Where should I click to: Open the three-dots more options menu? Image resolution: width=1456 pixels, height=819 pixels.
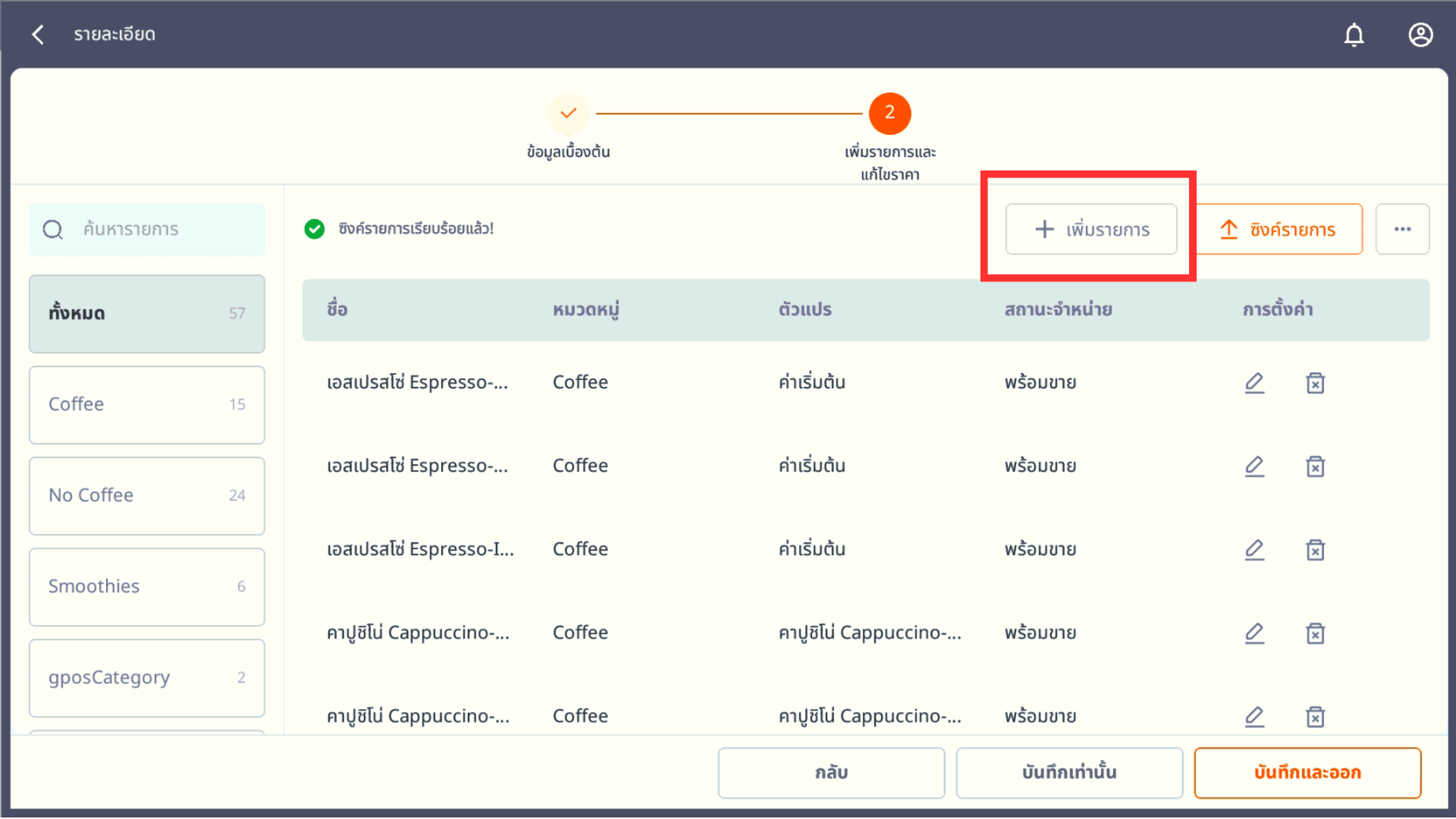click(x=1402, y=229)
